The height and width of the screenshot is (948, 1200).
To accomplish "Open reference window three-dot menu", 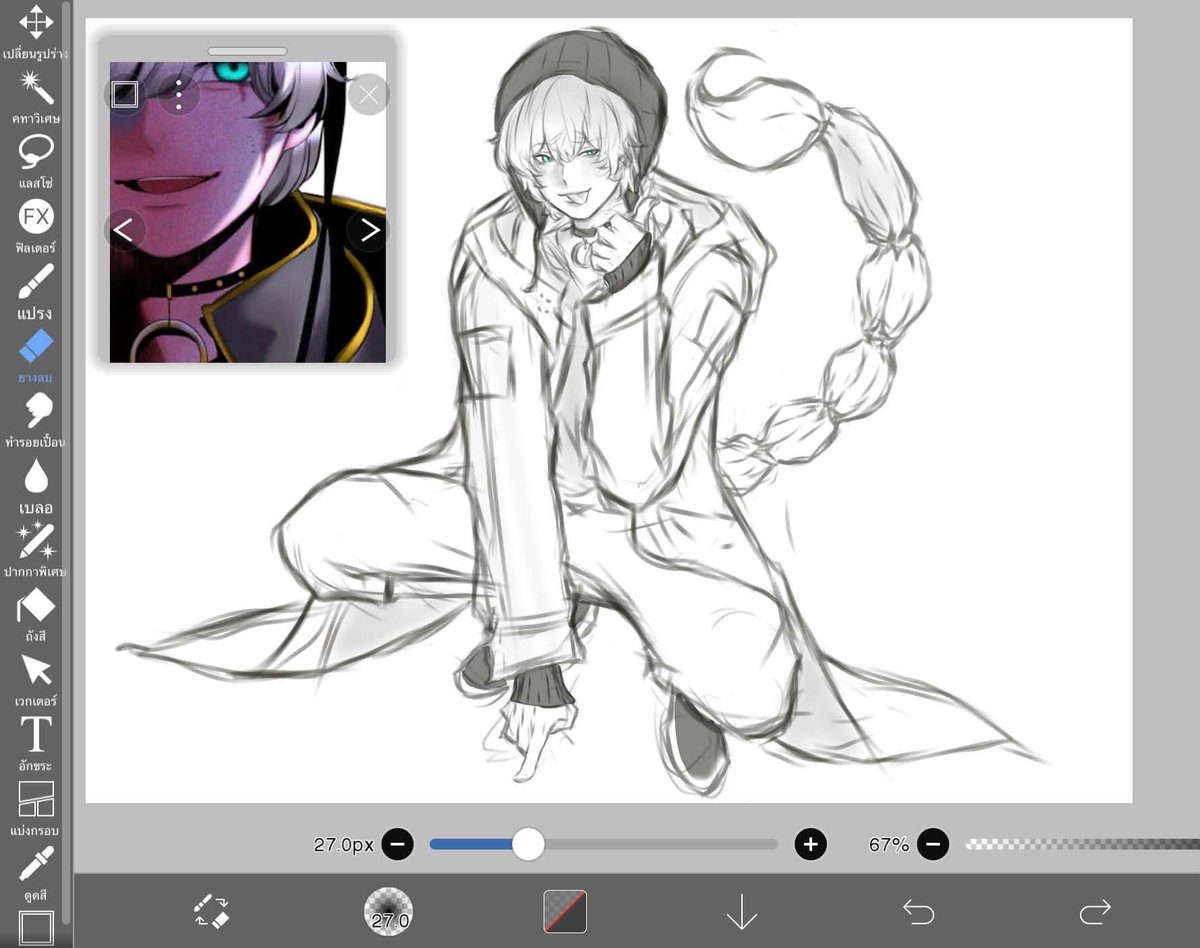I will coord(179,94).
